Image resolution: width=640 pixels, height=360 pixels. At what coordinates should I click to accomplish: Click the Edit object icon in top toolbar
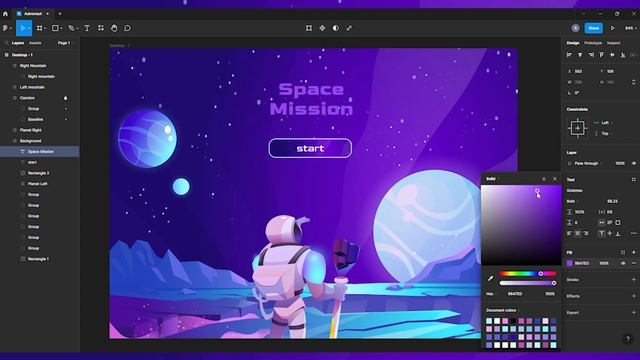click(x=309, y=28)
